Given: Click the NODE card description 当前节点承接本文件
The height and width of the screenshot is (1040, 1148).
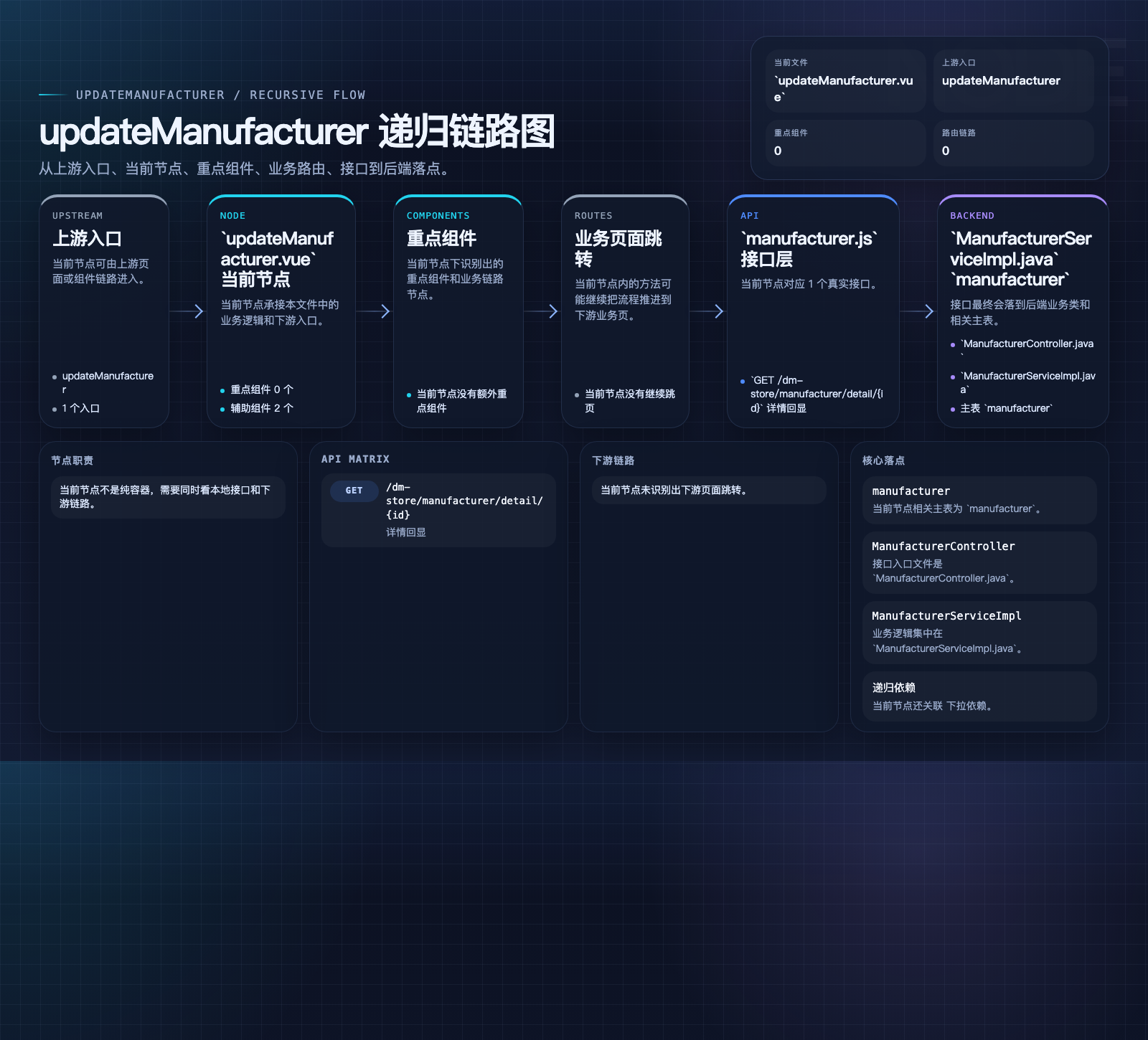Looking at the screenshot, I should pos(280,313).
